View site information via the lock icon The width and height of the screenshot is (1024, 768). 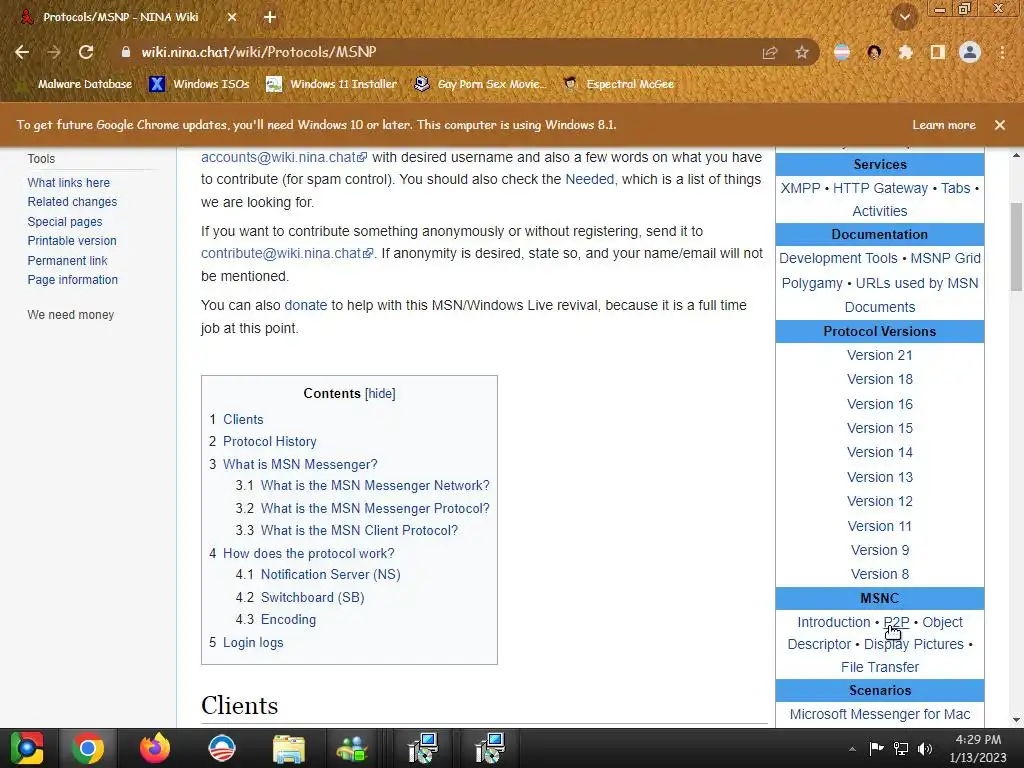(125, 52)
